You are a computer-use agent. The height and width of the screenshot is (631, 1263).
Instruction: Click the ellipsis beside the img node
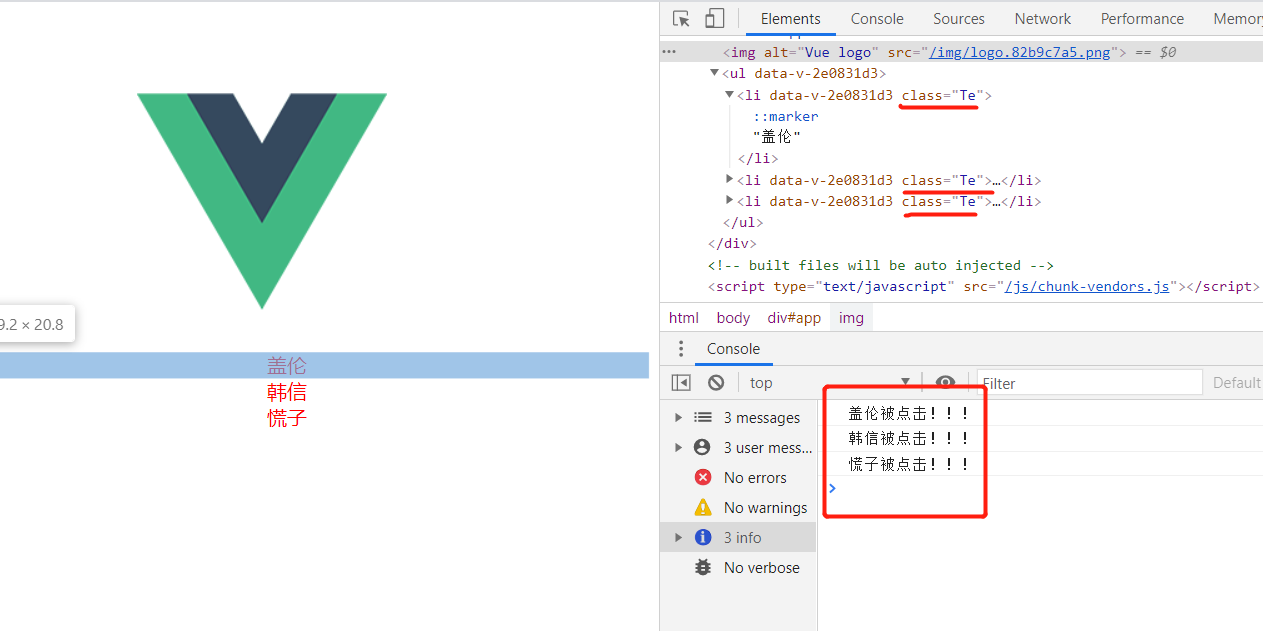point(669,51)
